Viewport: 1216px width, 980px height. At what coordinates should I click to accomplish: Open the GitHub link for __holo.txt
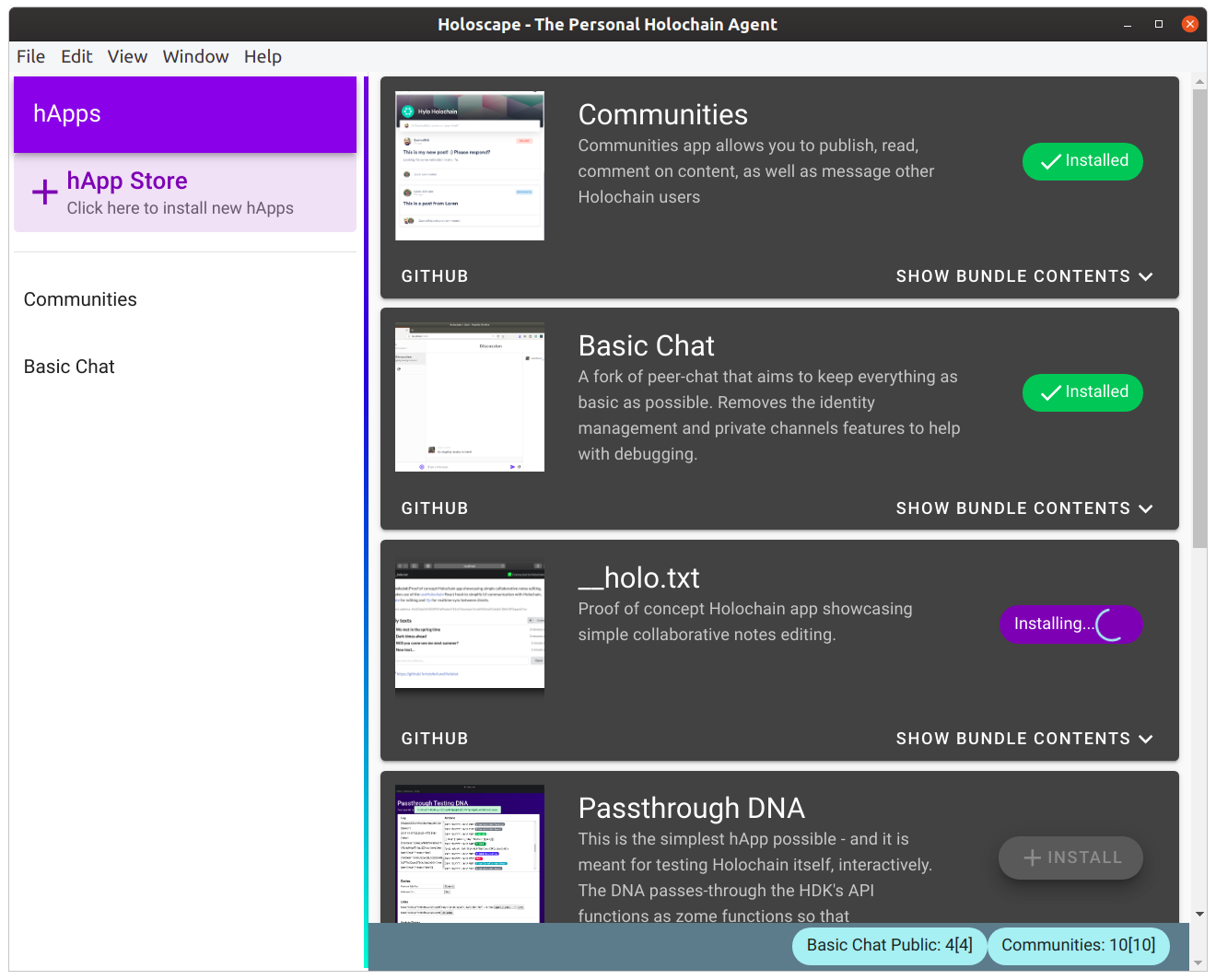[x=435, y=739]
